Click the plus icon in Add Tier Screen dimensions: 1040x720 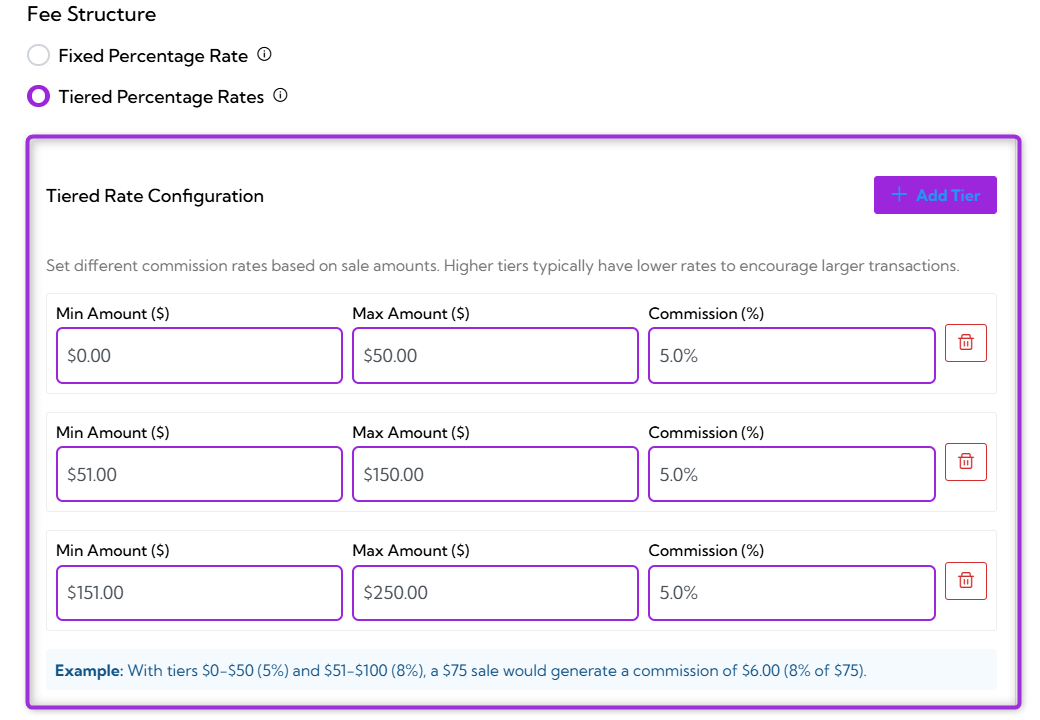[899, 195]
